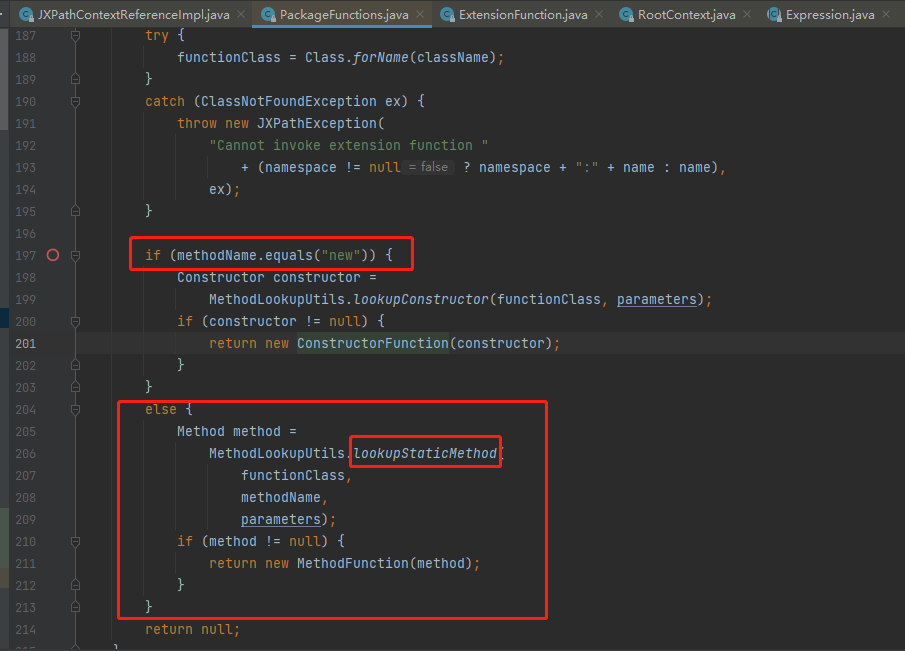This screenshot has width=905, height=651.
Task: Click line number 188 in gutter
Action: 25,58
